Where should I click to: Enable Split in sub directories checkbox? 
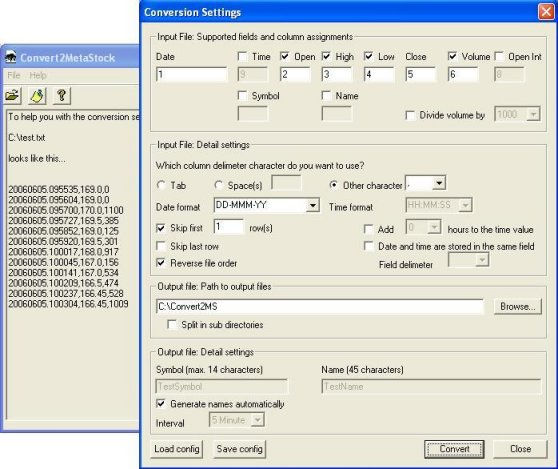[x=172, y=325]
